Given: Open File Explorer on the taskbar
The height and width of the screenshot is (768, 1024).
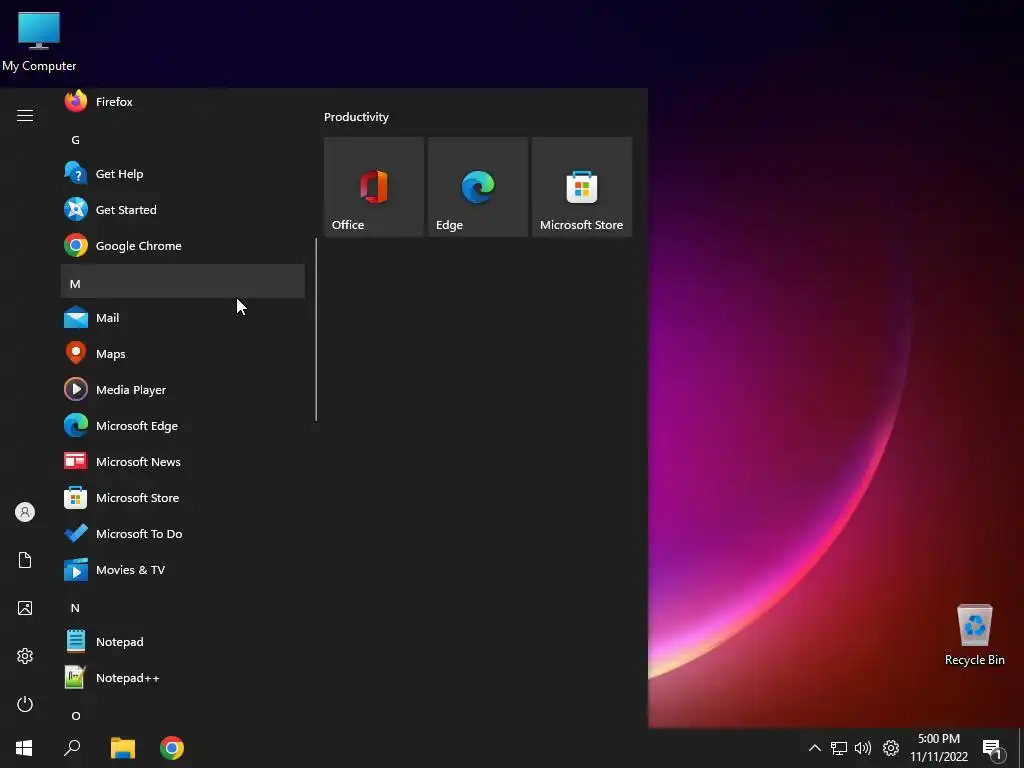Looking at the screenshot, I should coord(123,748).
